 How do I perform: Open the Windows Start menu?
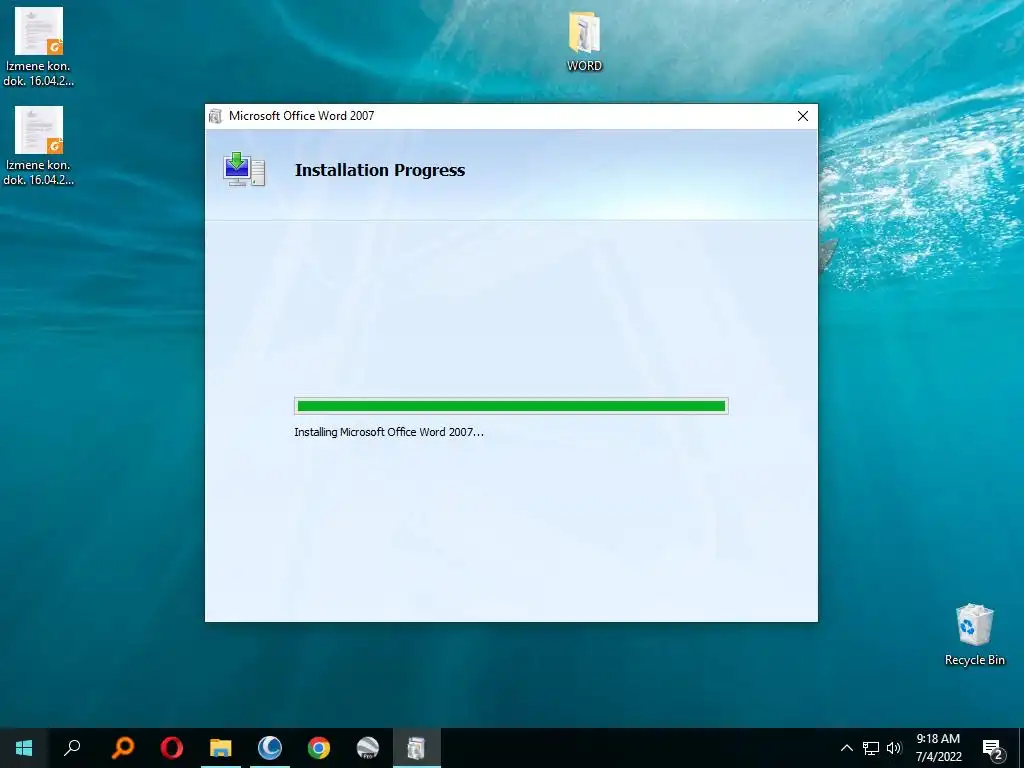click(24, 748)
